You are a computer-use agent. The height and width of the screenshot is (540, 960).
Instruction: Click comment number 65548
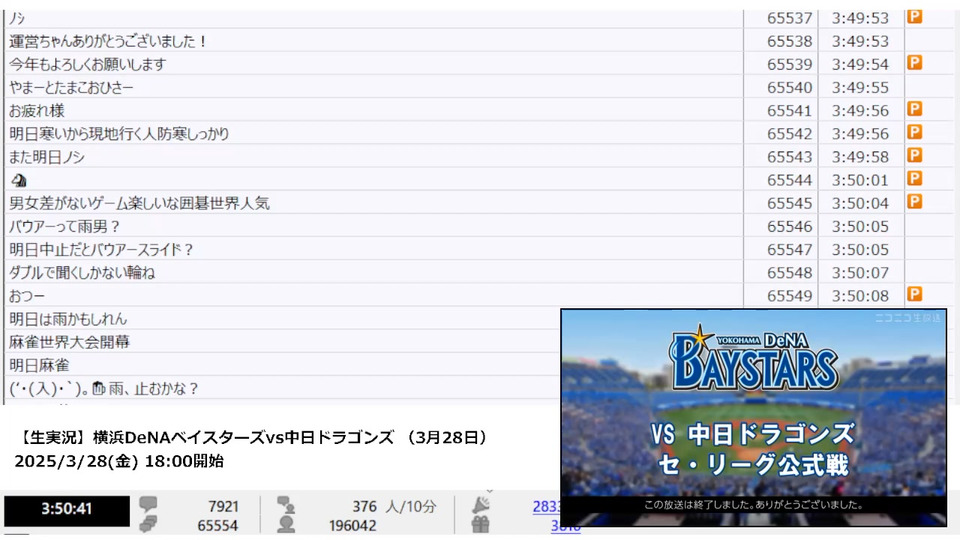click(789, 272)
